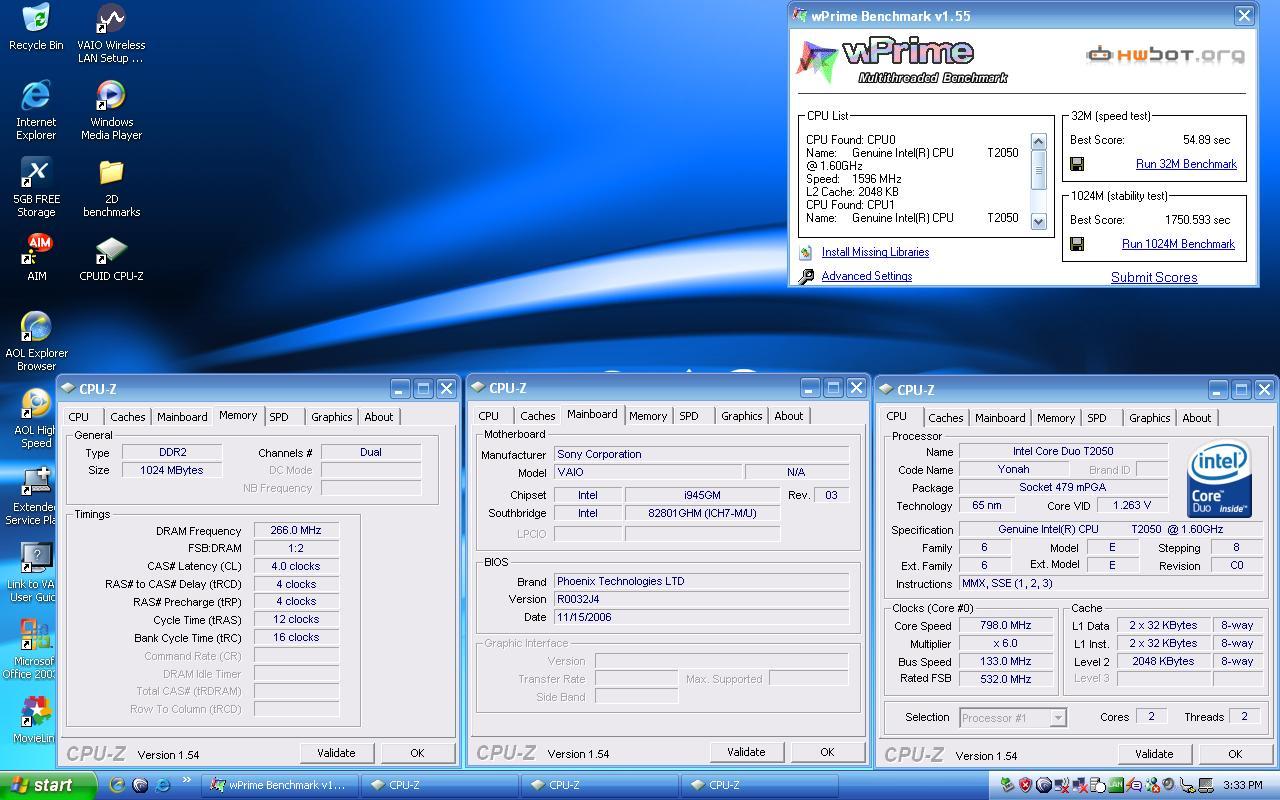The image size is (1280, 800).
Task: Click the Level 2 cache value 2048 KBytes
Action: (1163, 661)
